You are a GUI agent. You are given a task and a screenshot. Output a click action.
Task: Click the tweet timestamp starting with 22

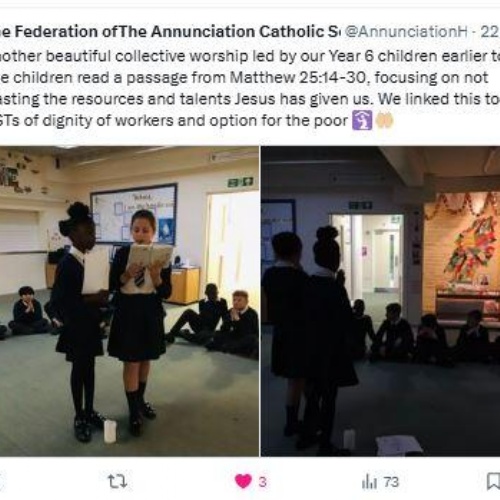(x=489, y=32)
